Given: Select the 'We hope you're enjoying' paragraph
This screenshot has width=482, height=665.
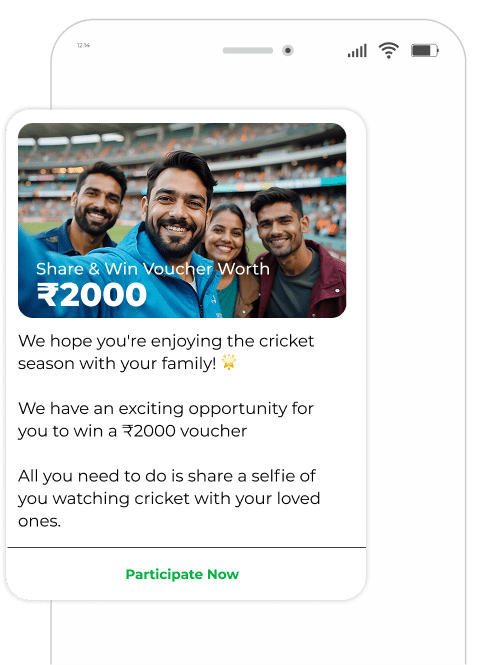Looking at the screenshot, I should click(166, 352).
